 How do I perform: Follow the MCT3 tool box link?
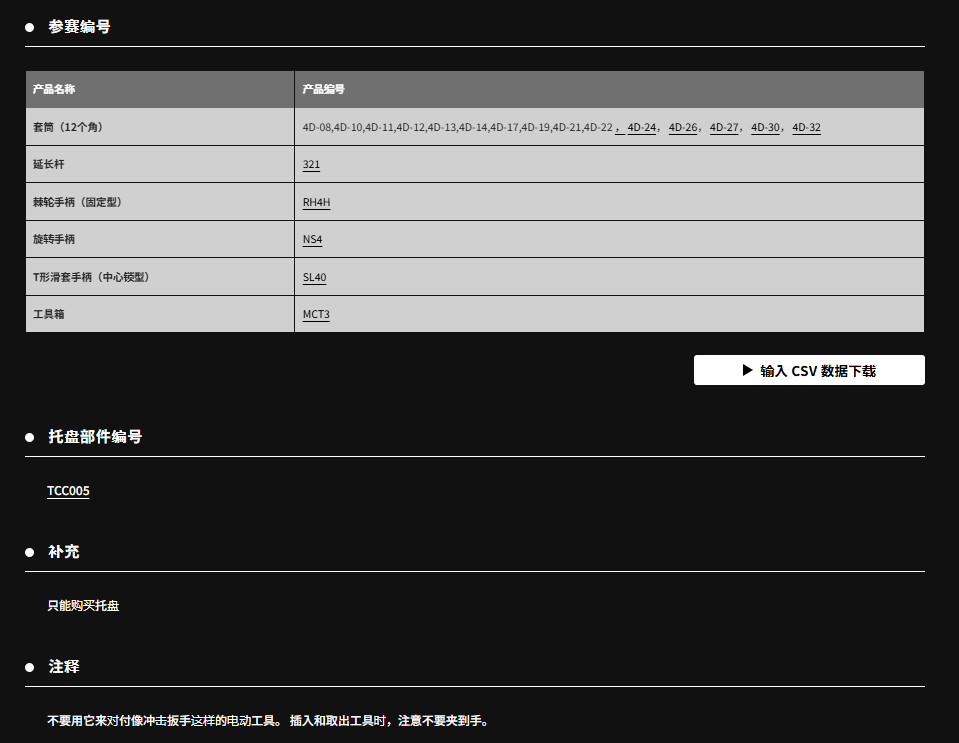(x=316, y=315)
